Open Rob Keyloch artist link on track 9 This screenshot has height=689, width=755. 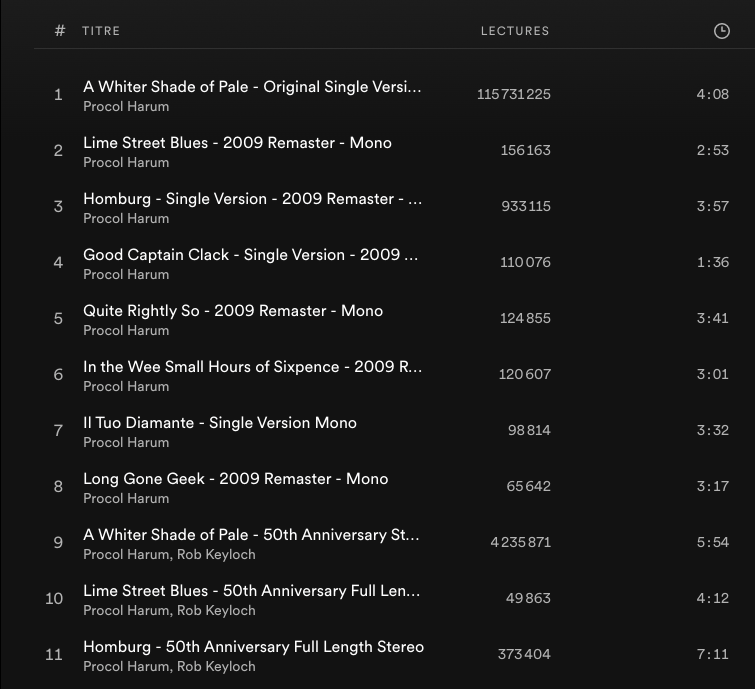click(216, 554)
